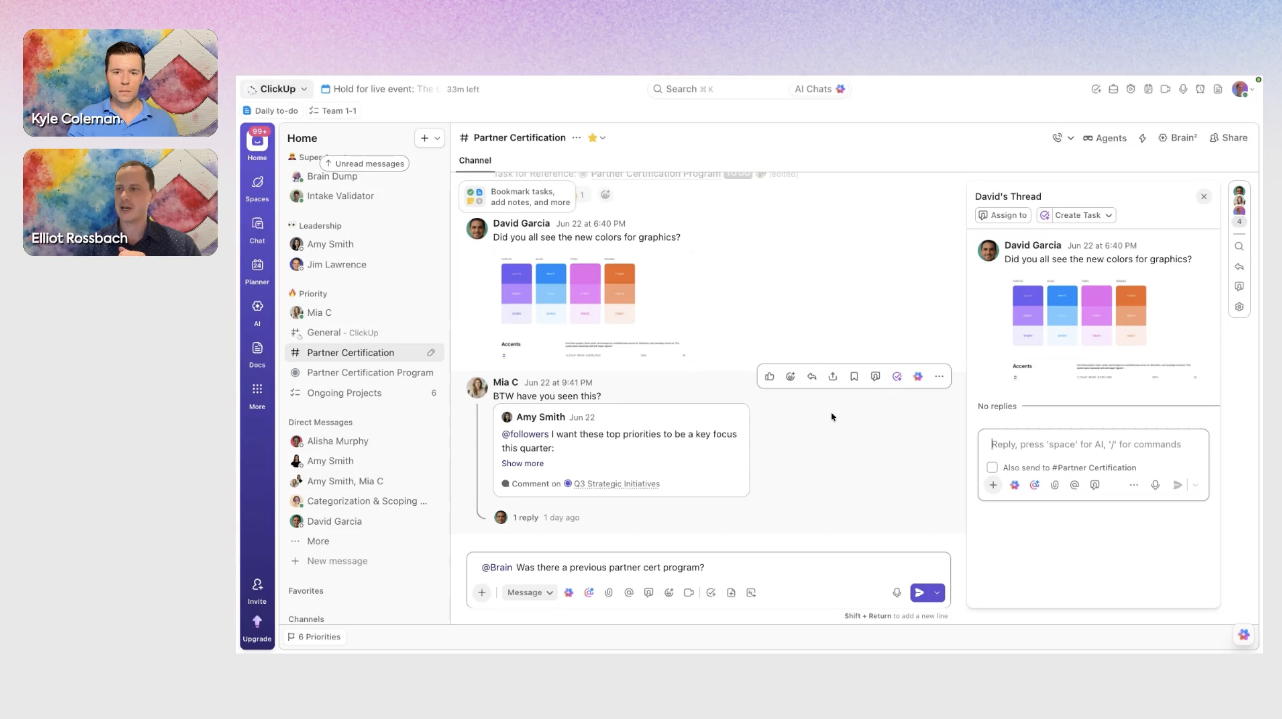The image size is (1282, 719).
Task: Open the Team 1-1 tab
Action: [x=333, y=111]
